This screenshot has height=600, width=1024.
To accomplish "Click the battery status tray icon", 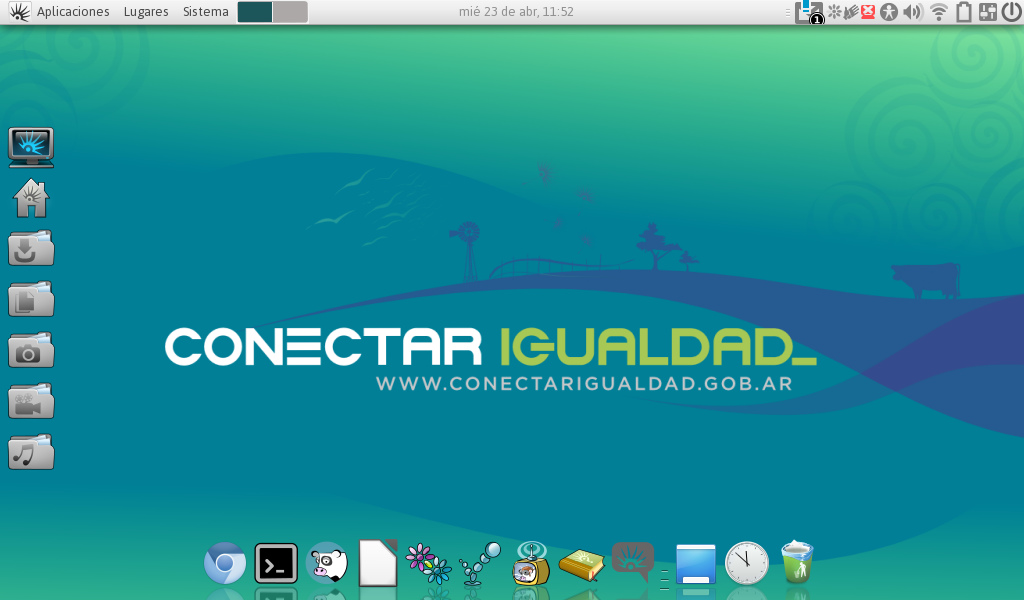I will [964, 12].
